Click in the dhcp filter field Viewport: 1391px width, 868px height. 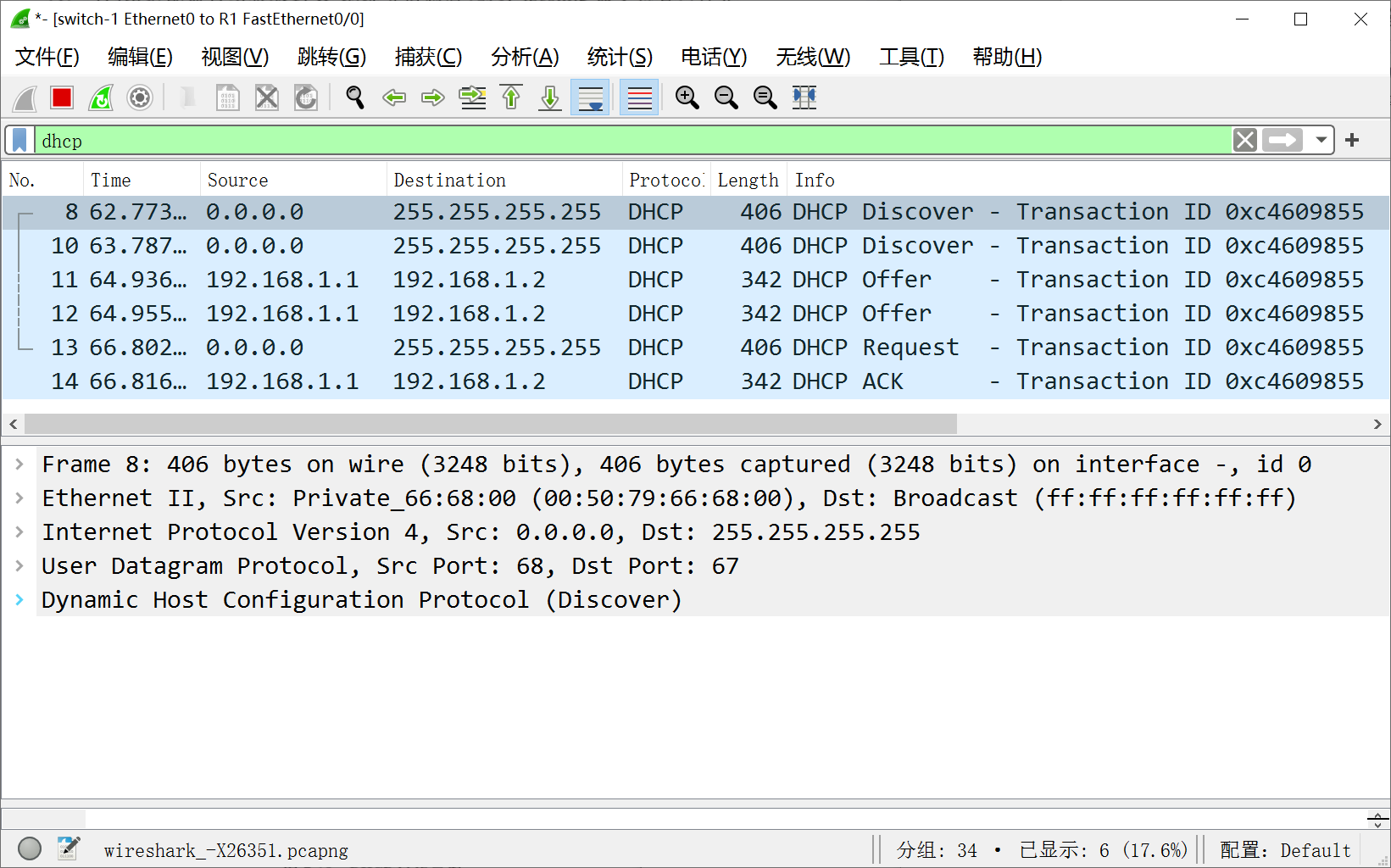click(x=632, y=141)
